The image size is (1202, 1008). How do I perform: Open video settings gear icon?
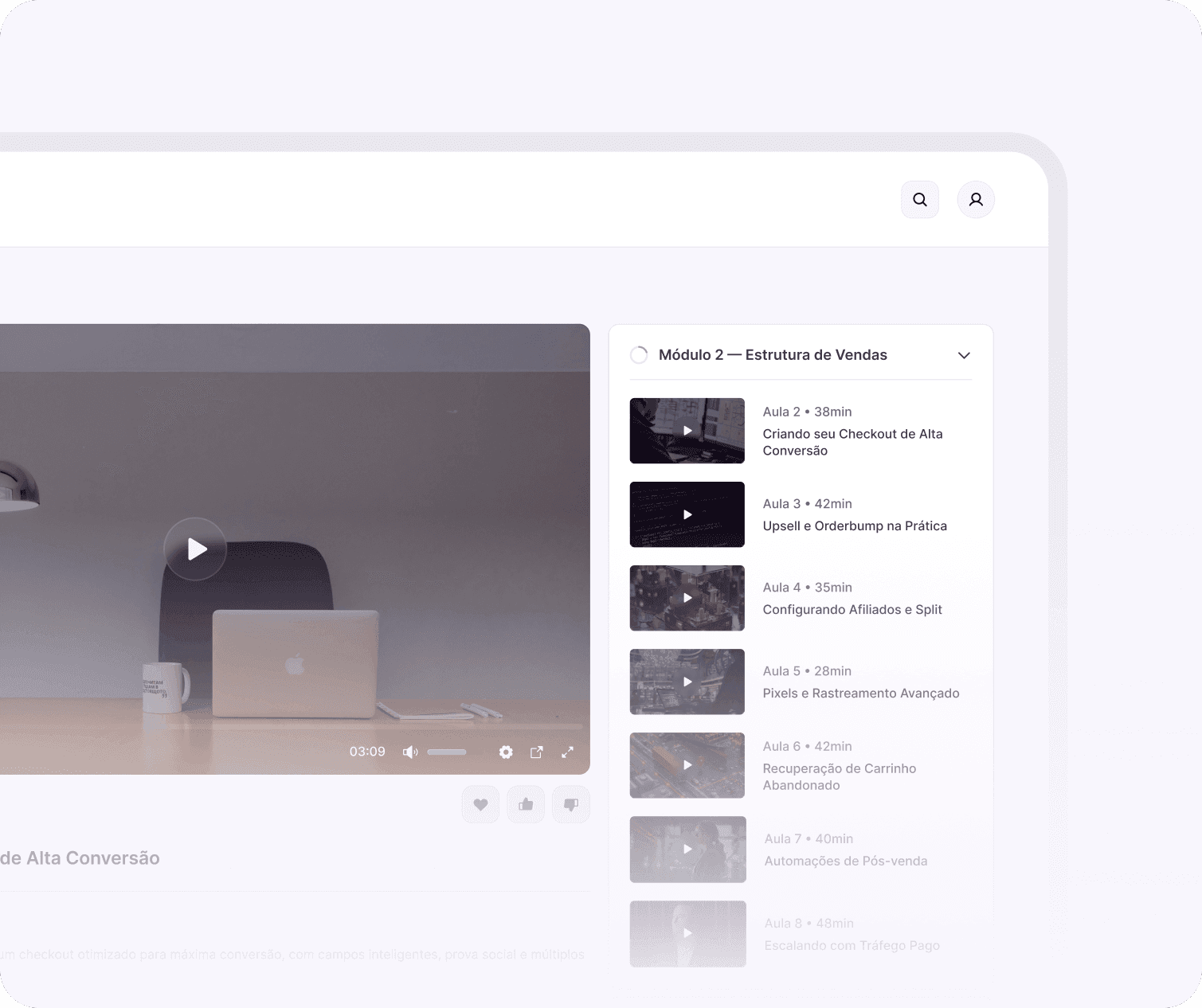(x=506, y=752)
